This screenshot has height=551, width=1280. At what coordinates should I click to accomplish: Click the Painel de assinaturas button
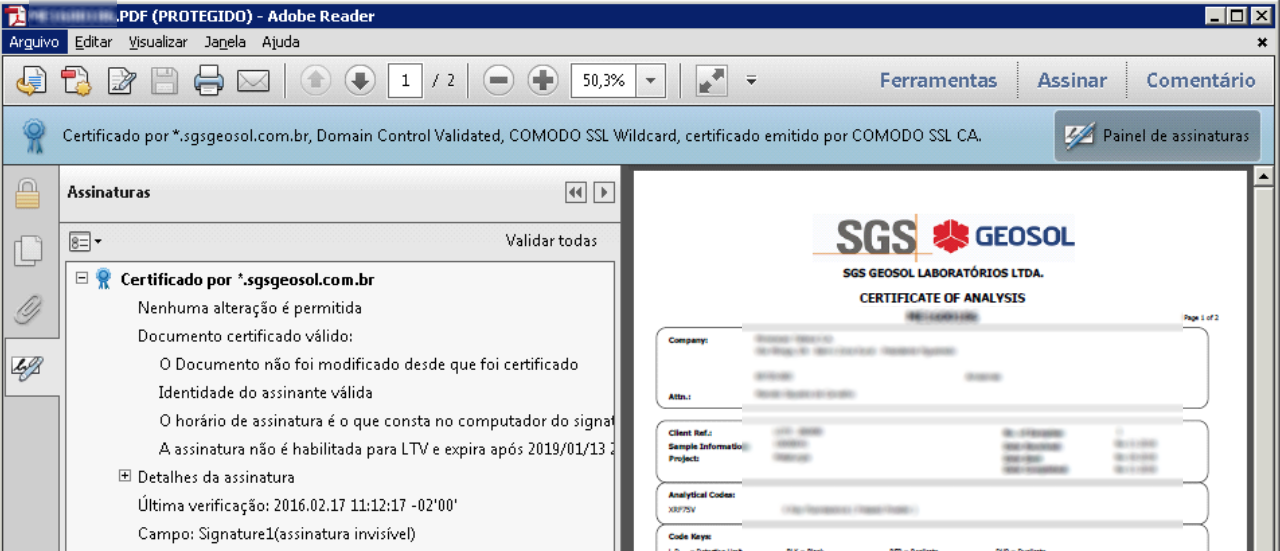1157,136
